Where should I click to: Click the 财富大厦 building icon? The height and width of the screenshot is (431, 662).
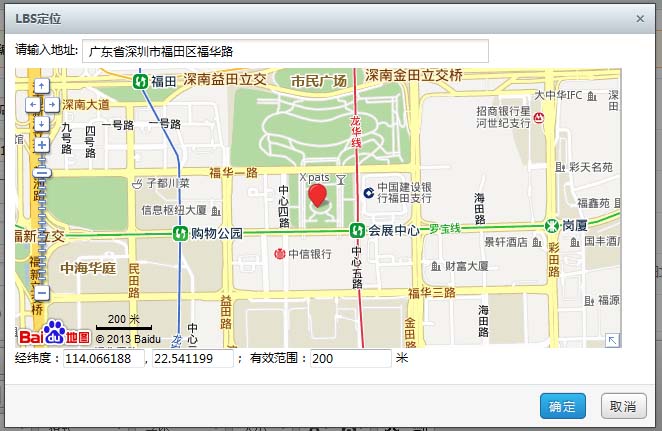click(x=436, y=266)
